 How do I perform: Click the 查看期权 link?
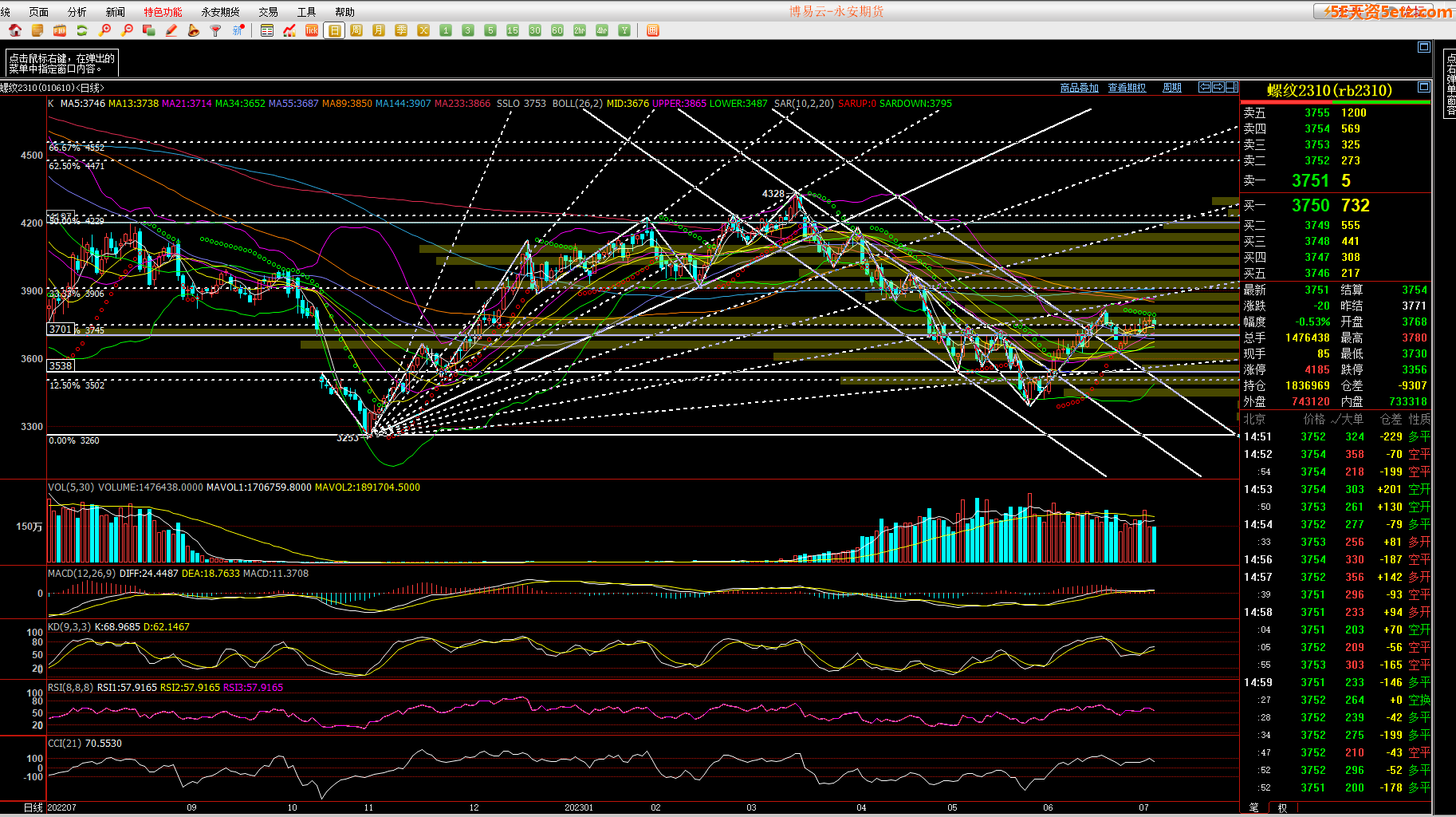tap(1127, 88)
